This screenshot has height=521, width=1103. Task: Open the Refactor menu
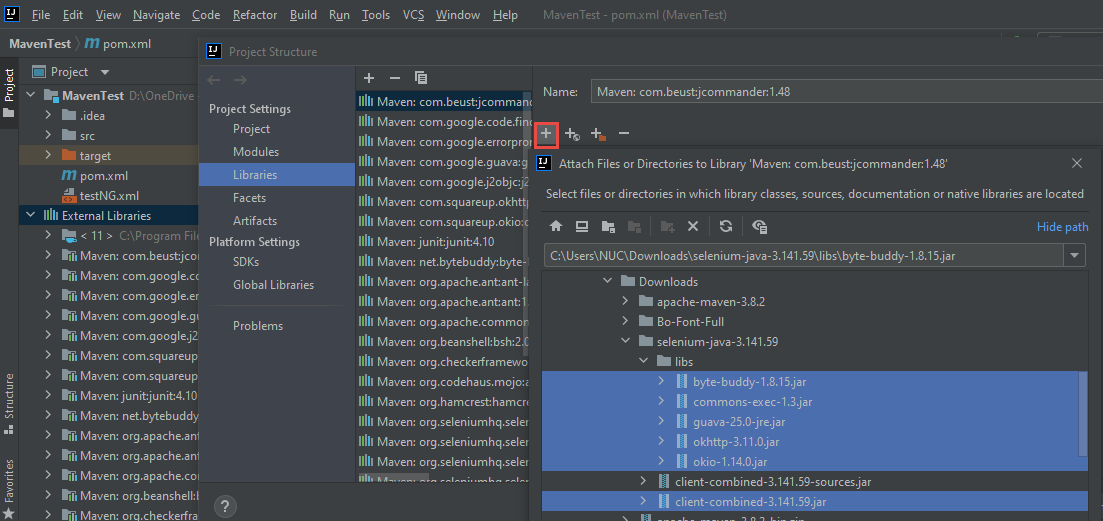pos(255,15)
